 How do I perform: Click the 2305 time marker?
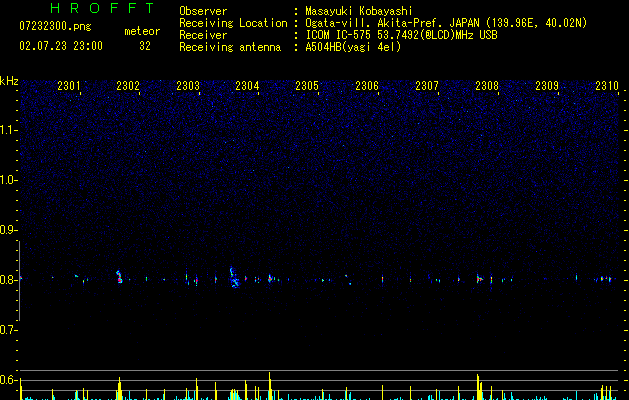(307, 86)
